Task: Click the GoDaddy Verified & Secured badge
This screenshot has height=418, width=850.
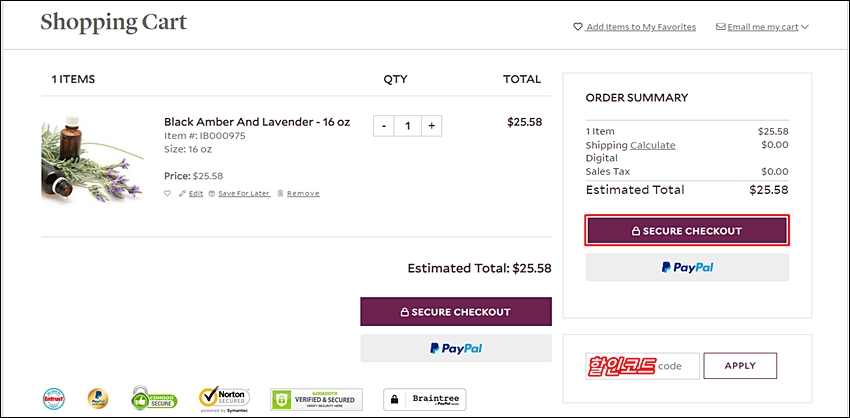Action: [316, 400]
